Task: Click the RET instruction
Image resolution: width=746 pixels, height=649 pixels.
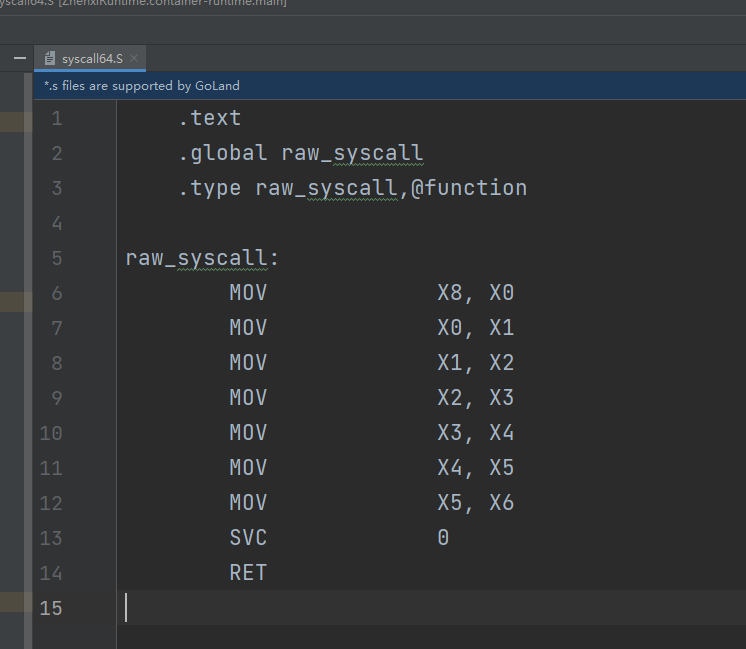Action: click(x=248, y=573)
